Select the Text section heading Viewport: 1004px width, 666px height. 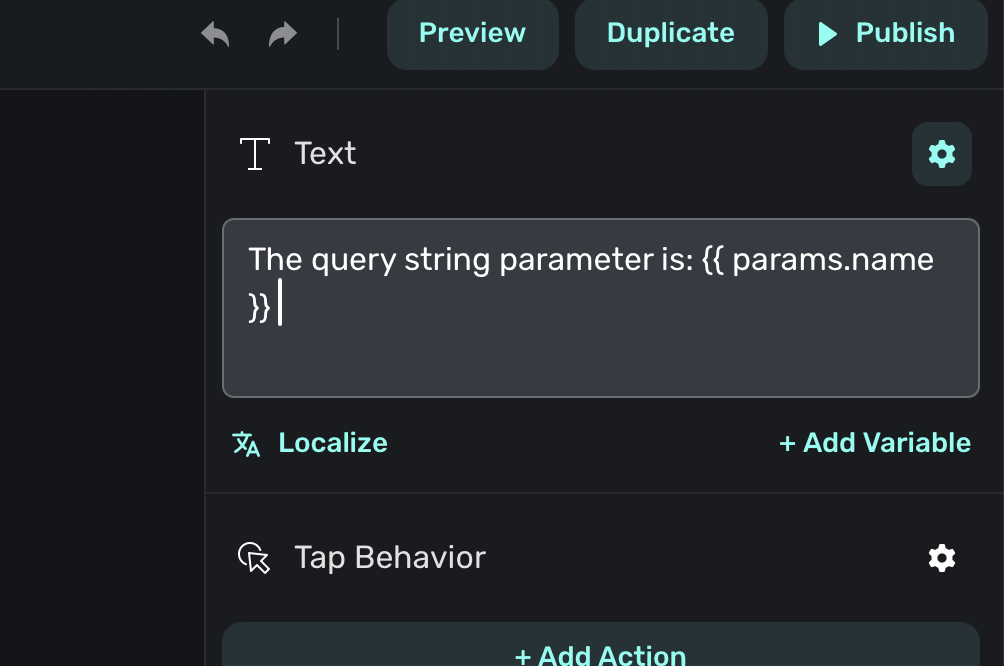click(325, 154)
